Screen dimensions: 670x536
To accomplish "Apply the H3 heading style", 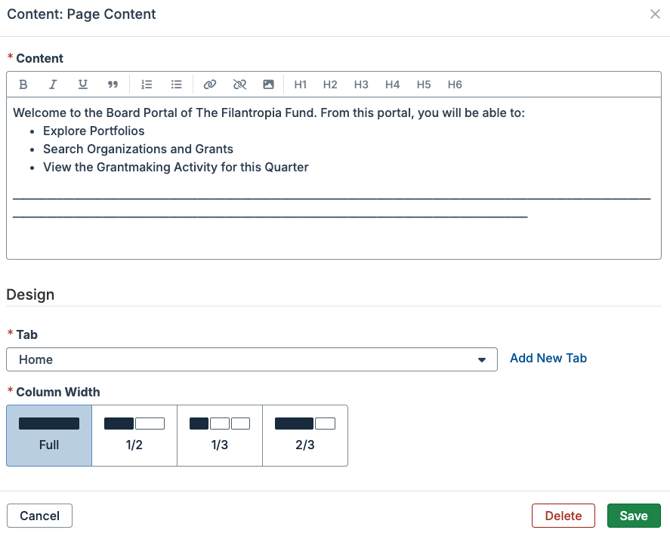I will click(361, 85).
